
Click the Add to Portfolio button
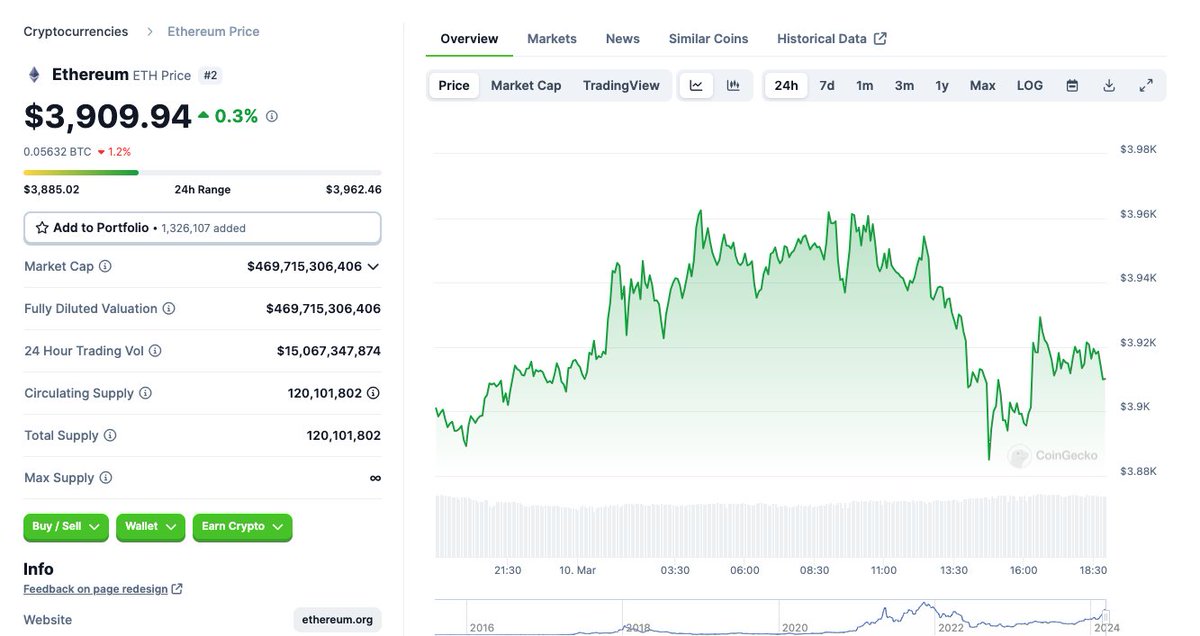[202, 228]
